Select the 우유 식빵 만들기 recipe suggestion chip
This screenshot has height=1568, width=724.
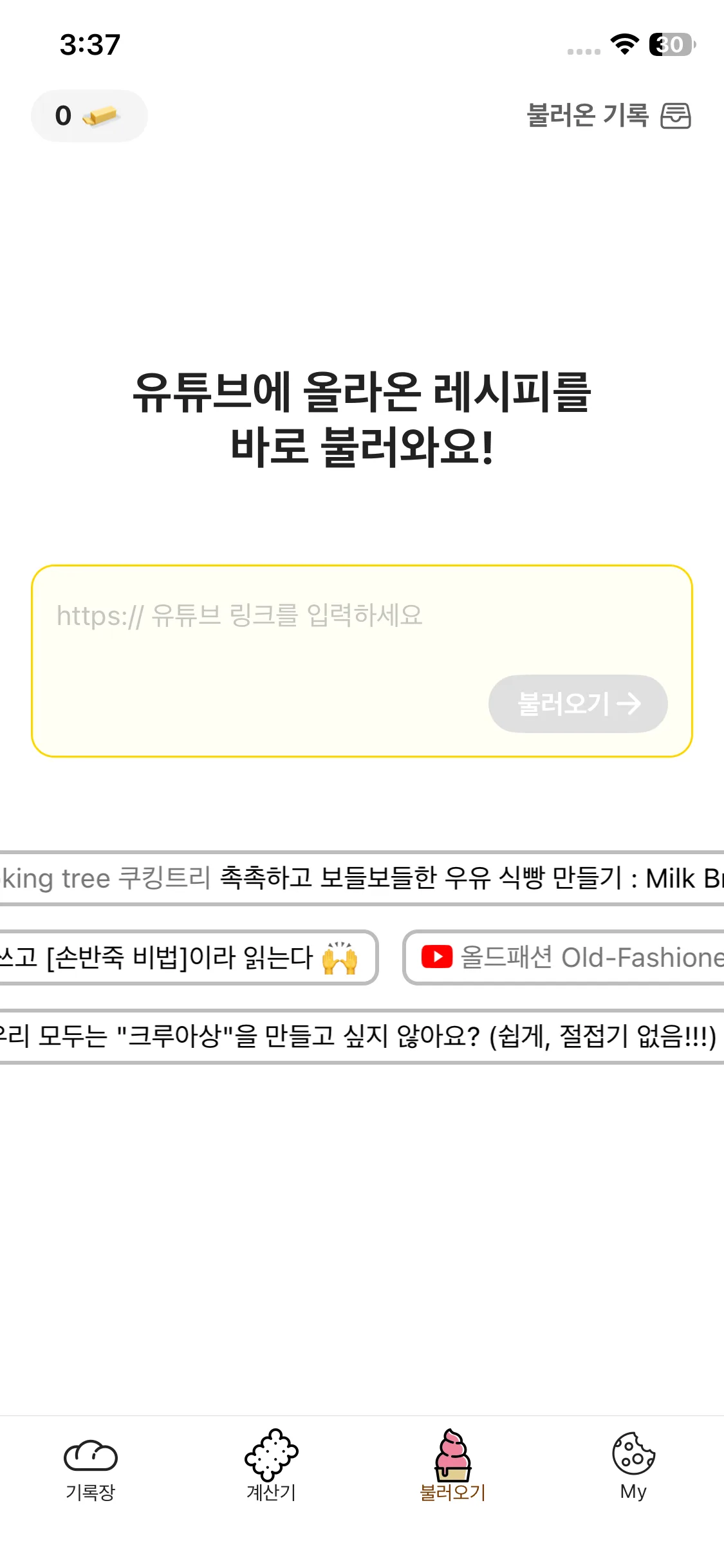(x=362, y=877)
